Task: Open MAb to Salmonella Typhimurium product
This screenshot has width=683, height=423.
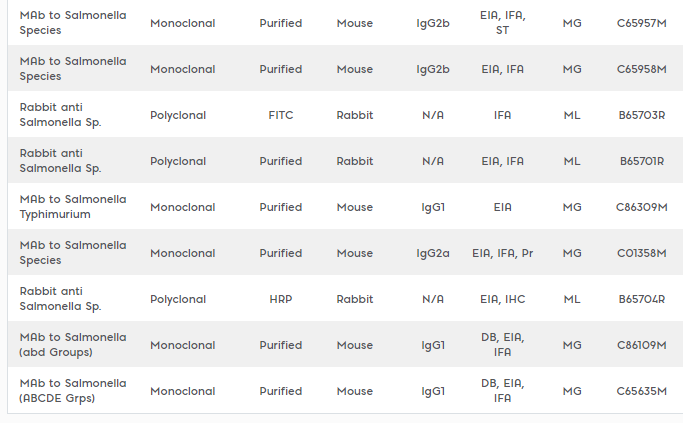Action: point(73,207)
